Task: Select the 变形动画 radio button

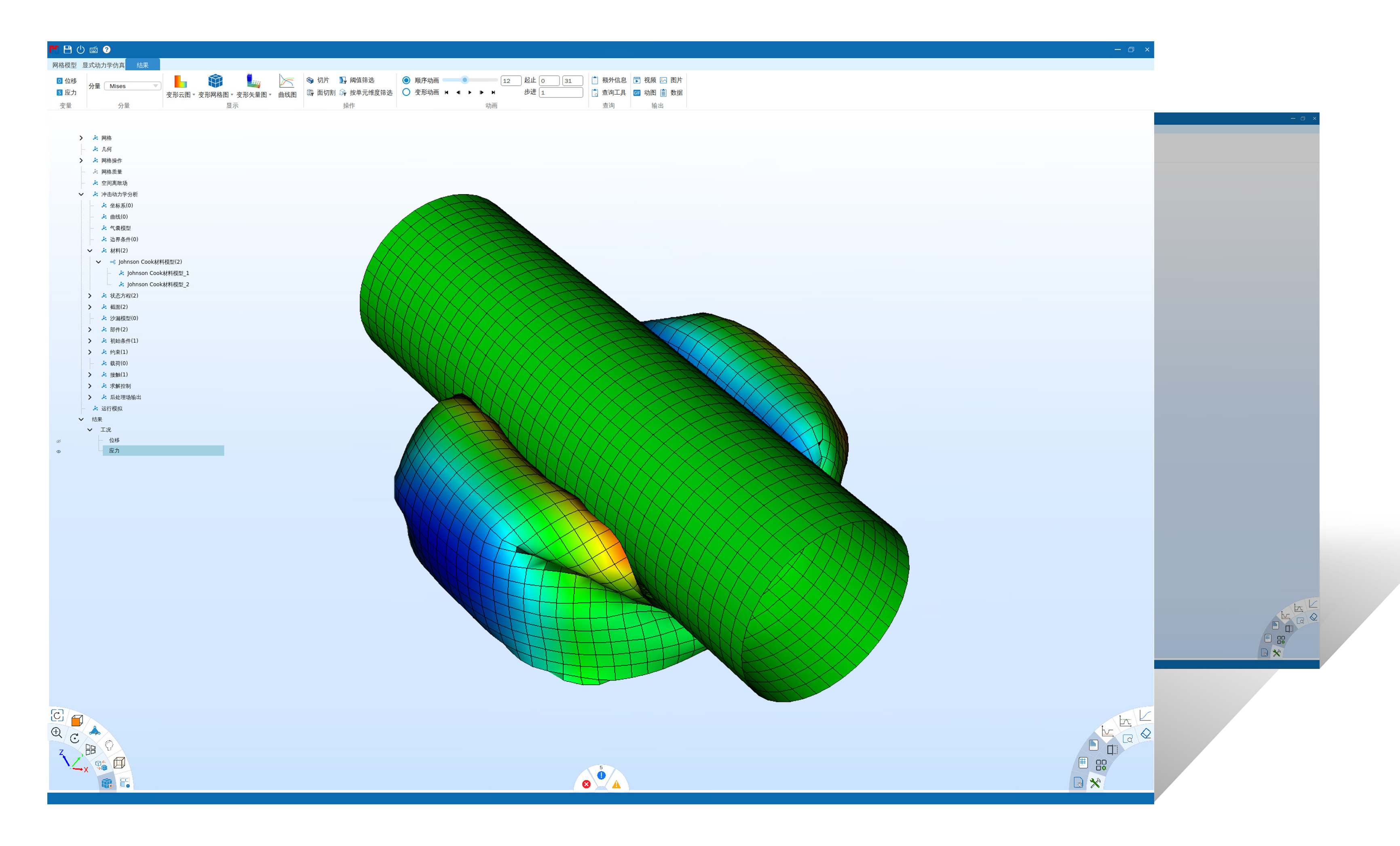Action: coord(406,92)
